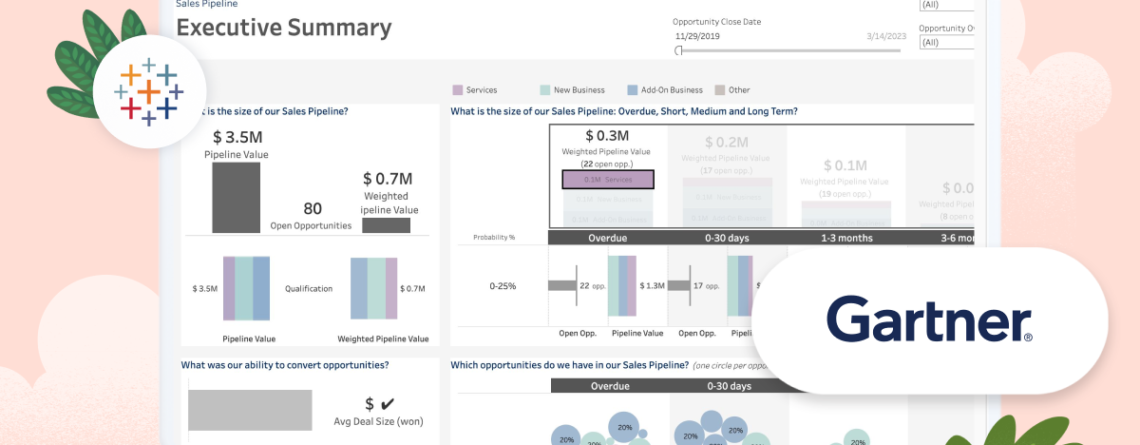Image resolution: width=1140 pixels, height=445 pixels.
Task: Select the 0-30 days bubble chart header
Action: point(729,386)
